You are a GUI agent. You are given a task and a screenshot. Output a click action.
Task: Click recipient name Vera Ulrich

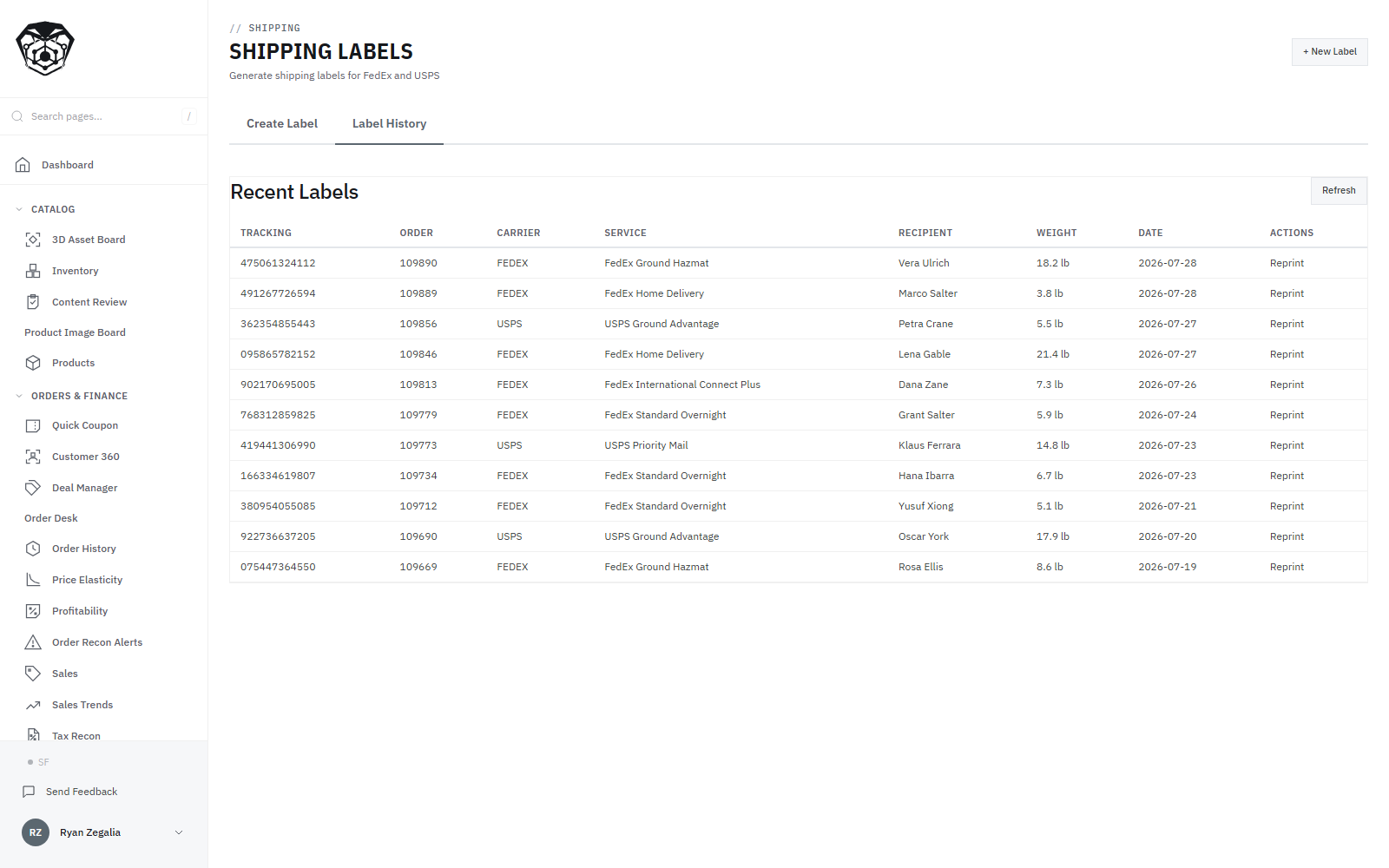click(924, 263)
